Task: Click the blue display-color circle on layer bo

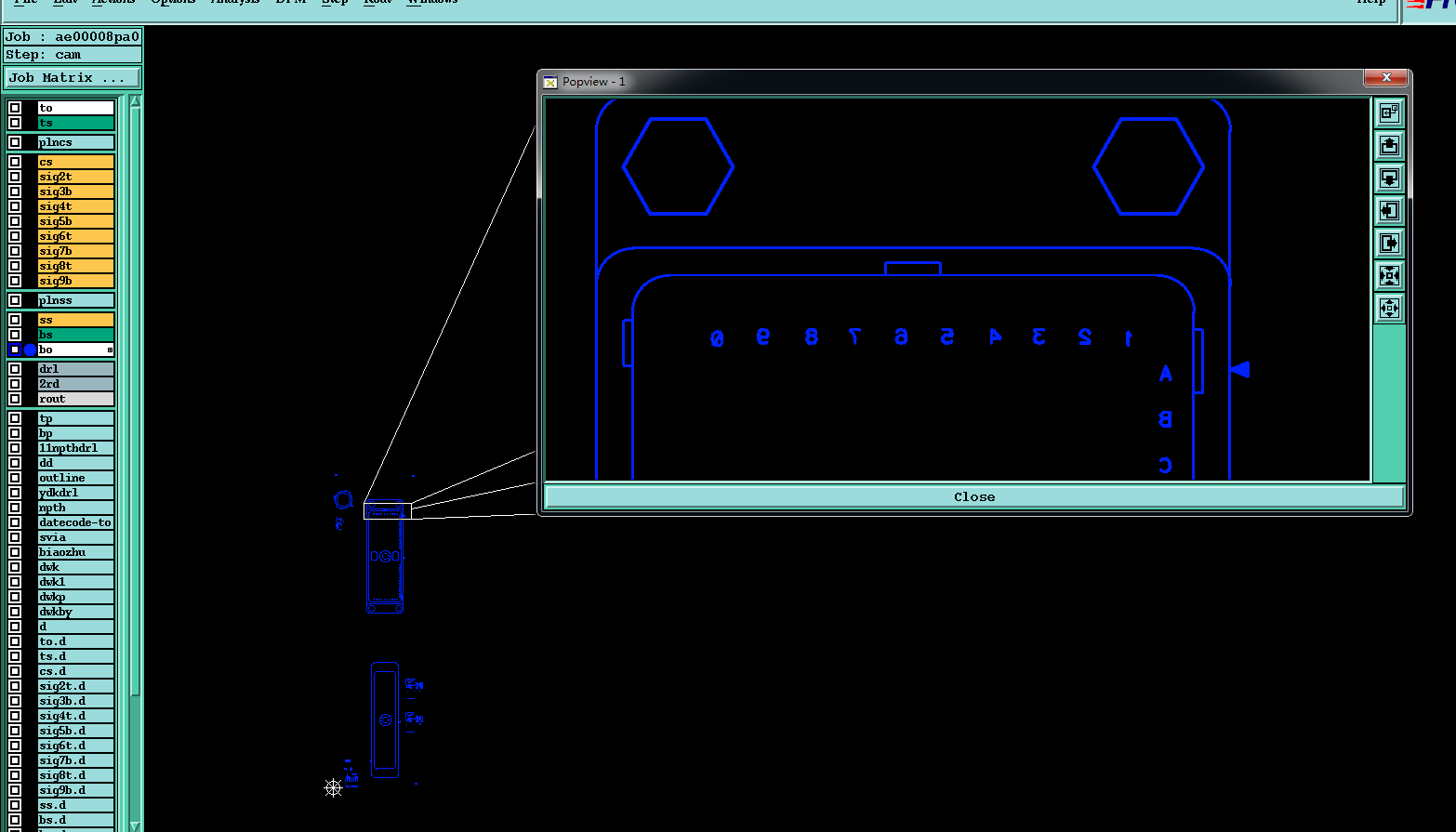Action: click(x=30, y=350)
